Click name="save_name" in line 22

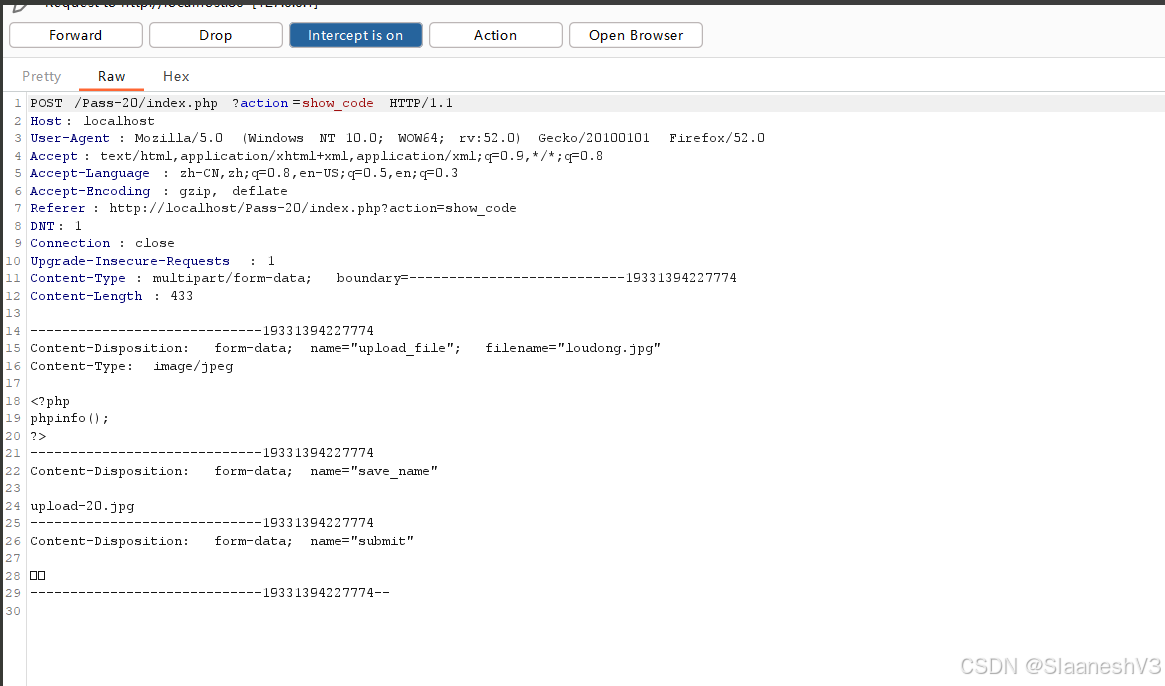pos(374,471)
